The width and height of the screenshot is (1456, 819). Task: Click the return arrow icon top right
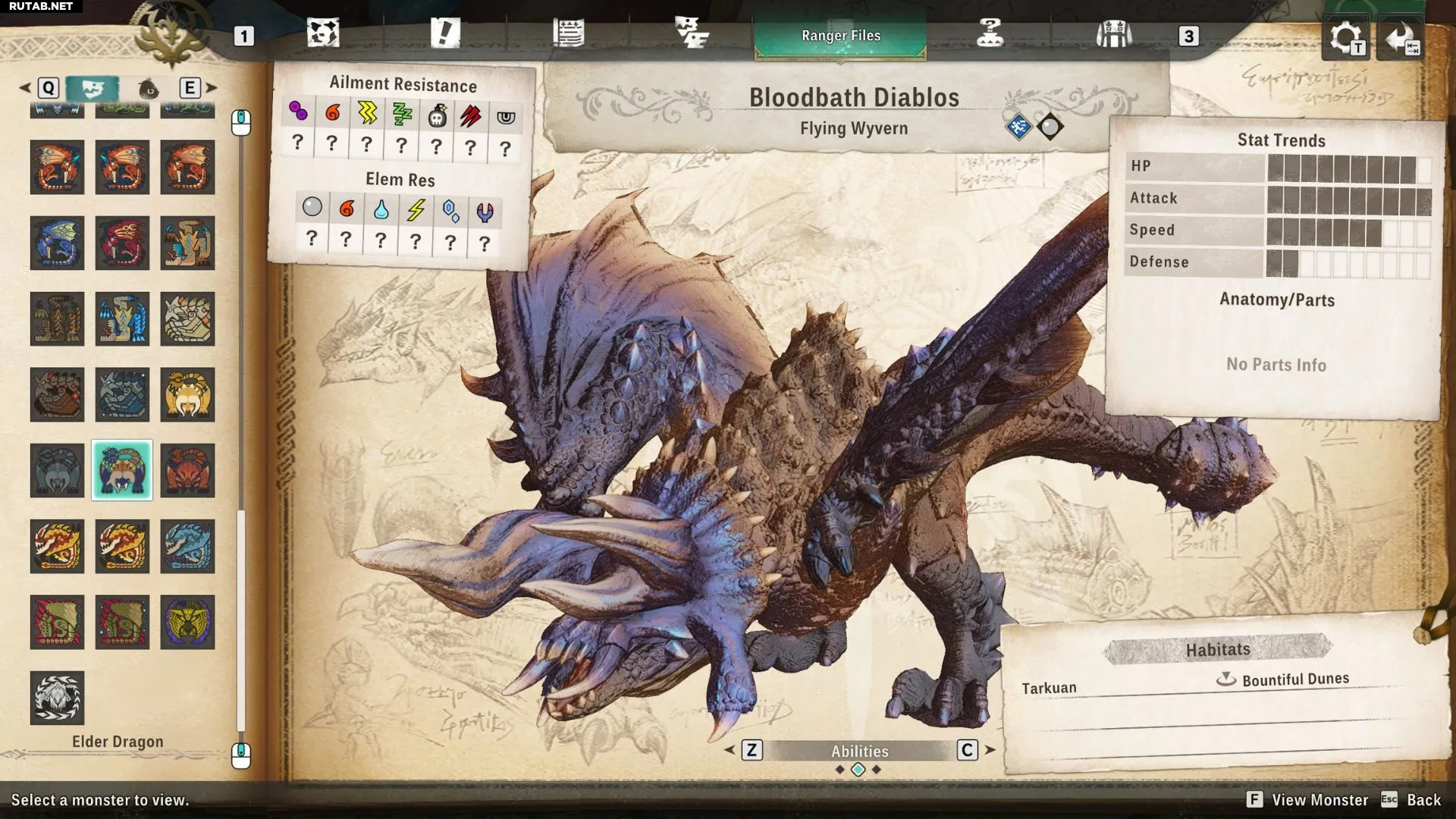pyautogui.click(x=1400, y=38)
